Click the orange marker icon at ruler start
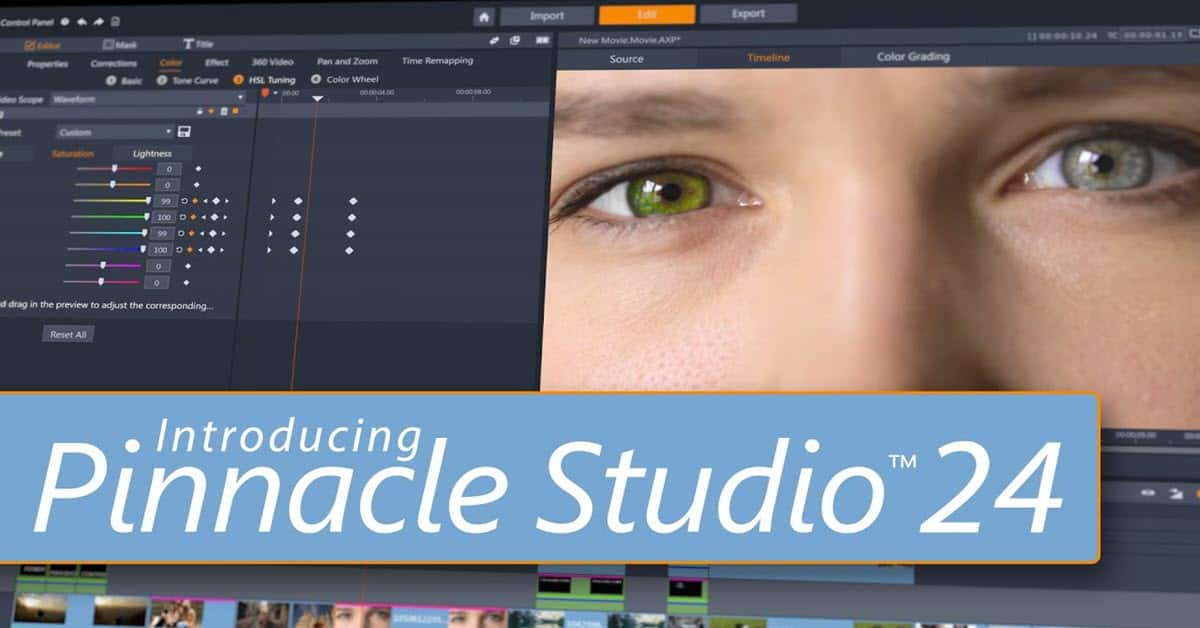This screenshot has height=628, width=1200. [265, 92]
